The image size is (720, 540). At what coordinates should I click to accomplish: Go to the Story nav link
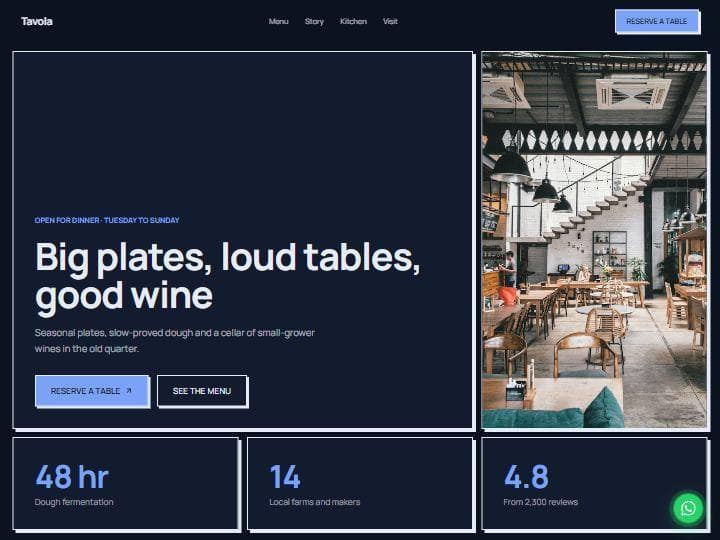[314, 22]
